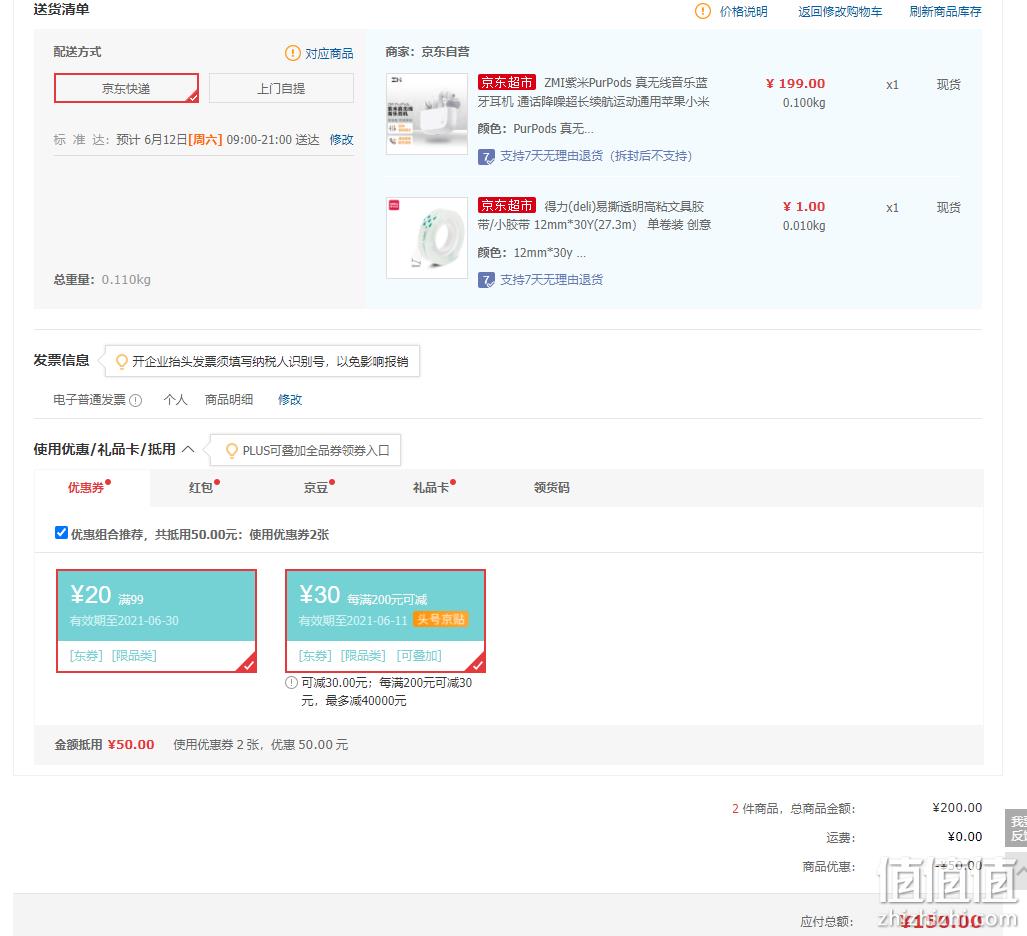Viewport: 1027px width, 936px height.
Task: Click the 7-day return badge for ZMI PurPods
Action: pyautogui.click(x=486, y=157)
